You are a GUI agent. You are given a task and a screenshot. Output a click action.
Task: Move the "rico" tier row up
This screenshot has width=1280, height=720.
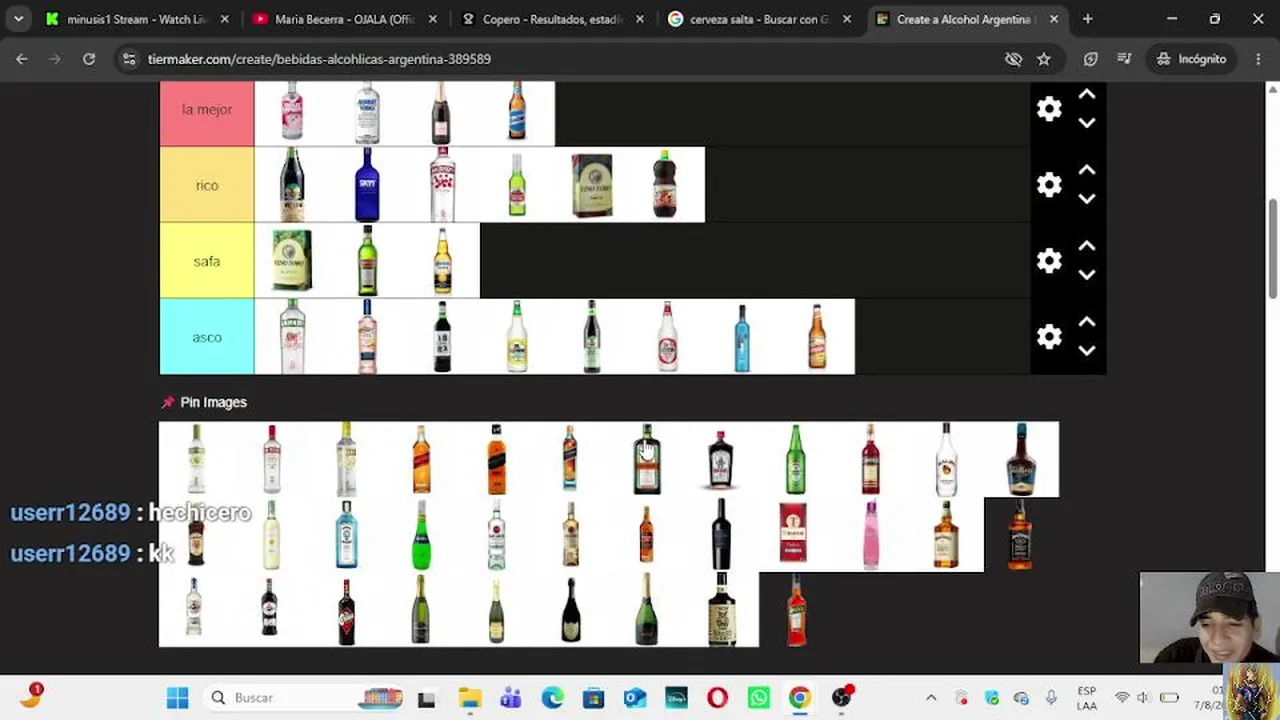point(1087,171)
